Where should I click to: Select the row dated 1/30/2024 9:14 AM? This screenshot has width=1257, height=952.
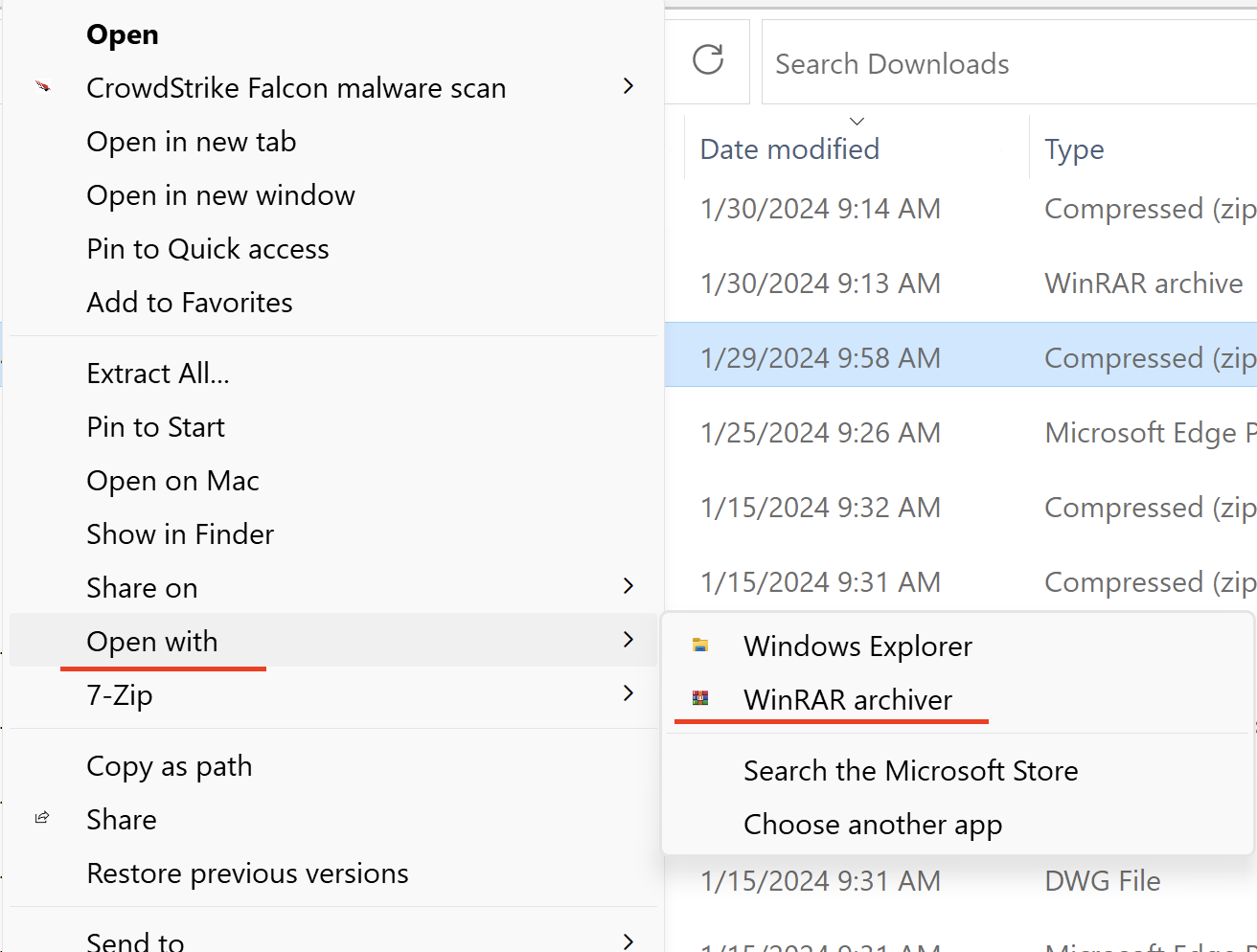(x=961, y=209)
